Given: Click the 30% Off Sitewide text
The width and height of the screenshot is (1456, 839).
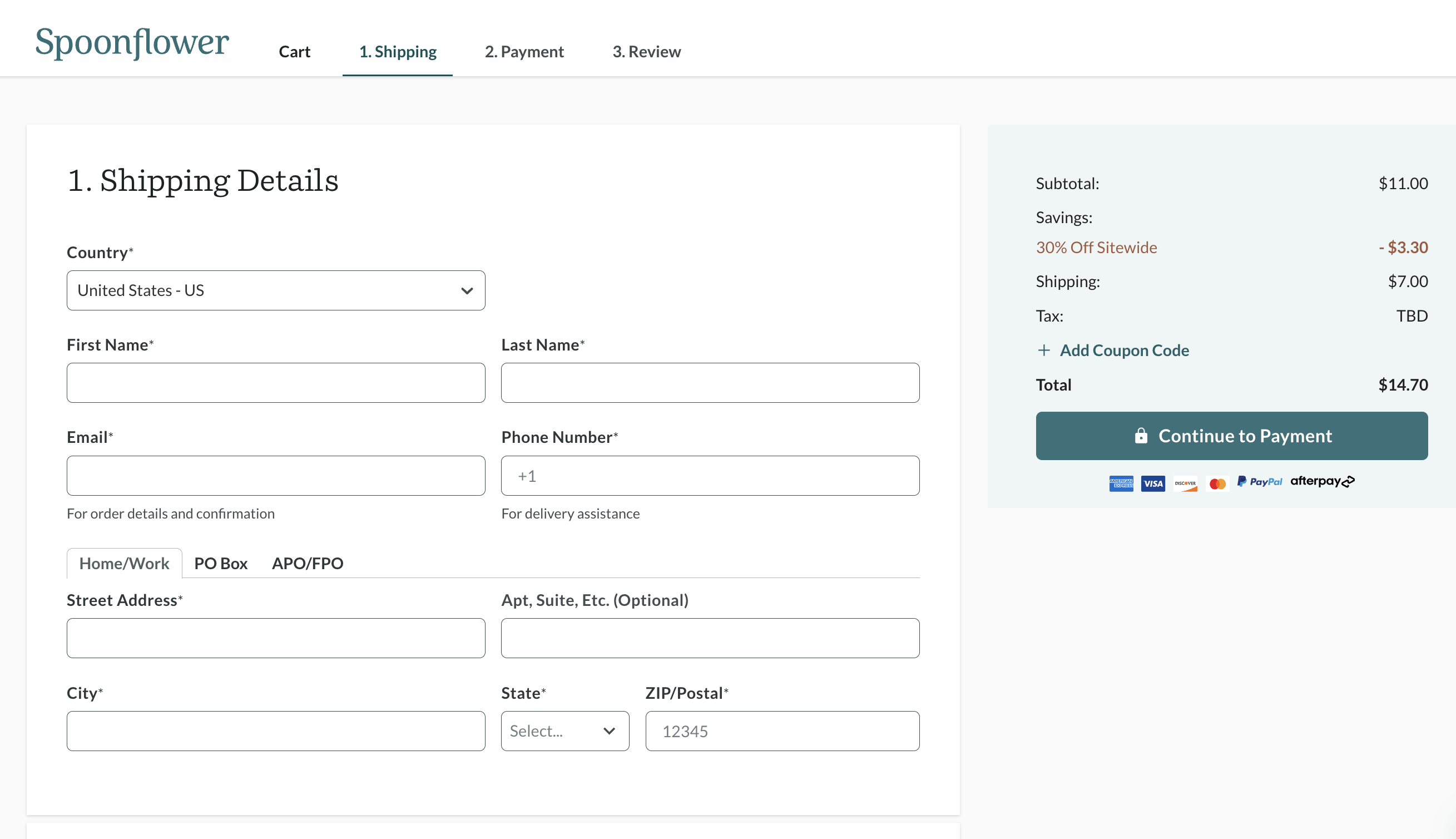Looking at the screenshot, I should (x=1096, y=247).
